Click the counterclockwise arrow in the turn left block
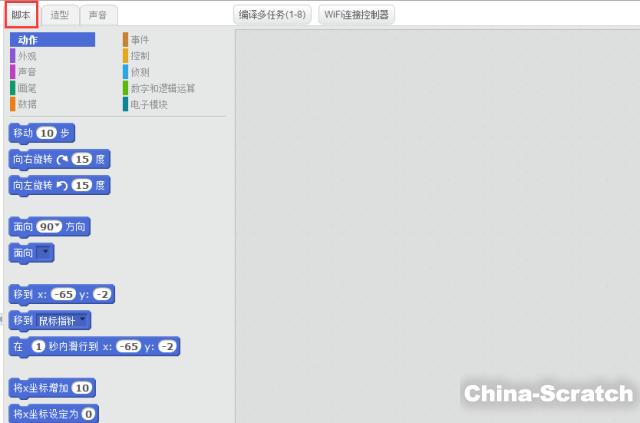 [x=64, y=185]
